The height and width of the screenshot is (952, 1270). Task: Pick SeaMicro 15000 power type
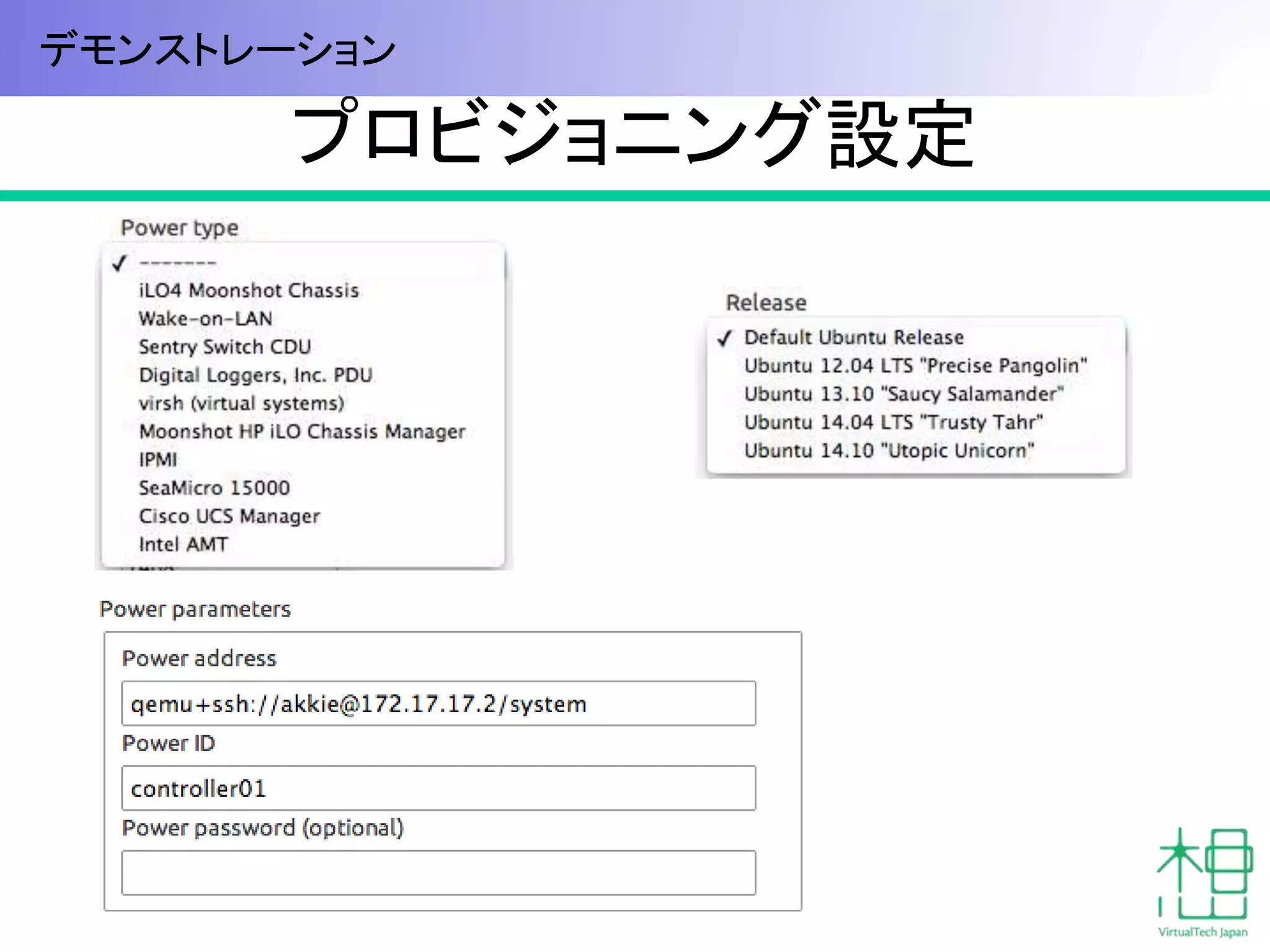coord(303,488)
